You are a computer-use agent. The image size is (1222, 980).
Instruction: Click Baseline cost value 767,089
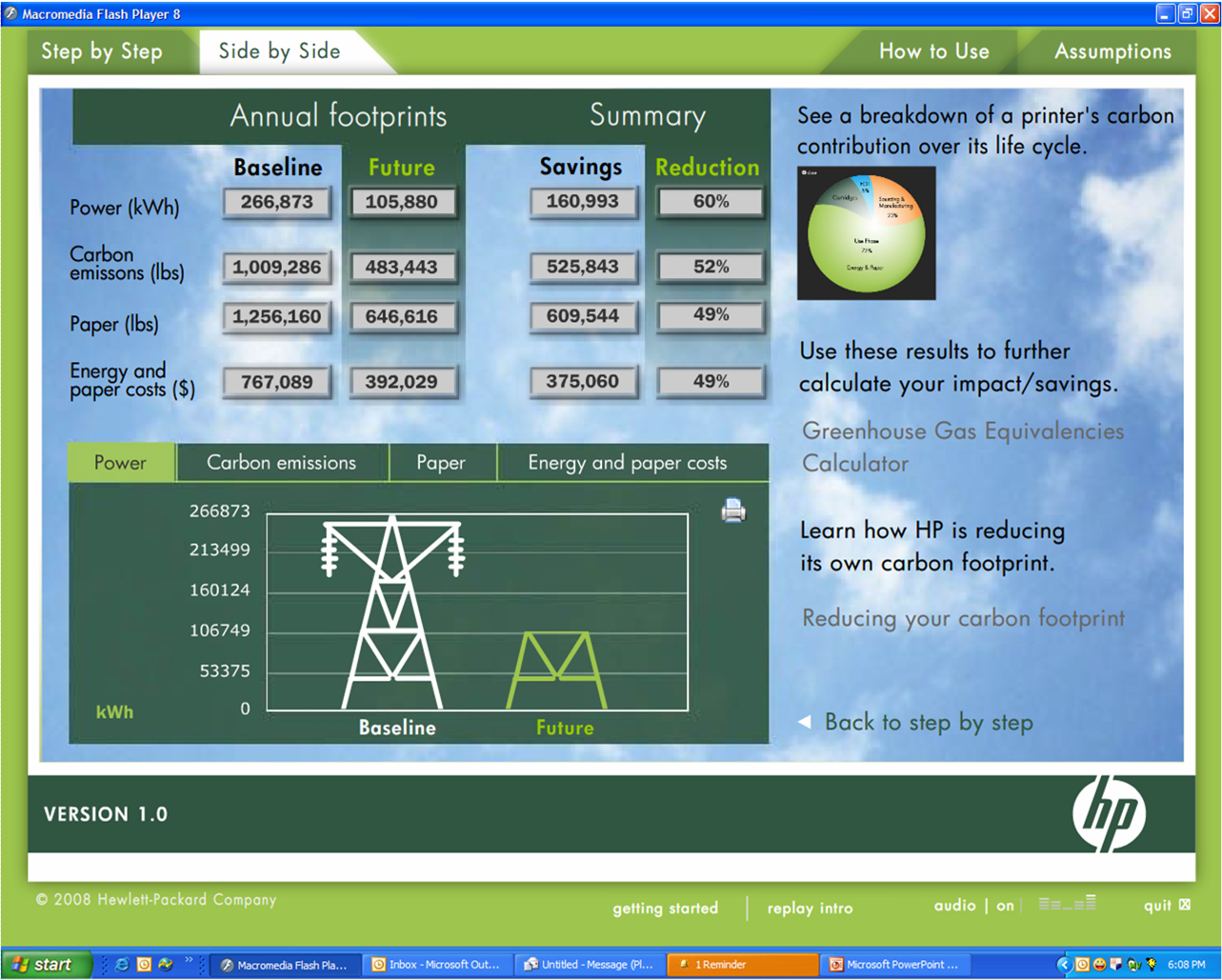(x=277, y=382)
